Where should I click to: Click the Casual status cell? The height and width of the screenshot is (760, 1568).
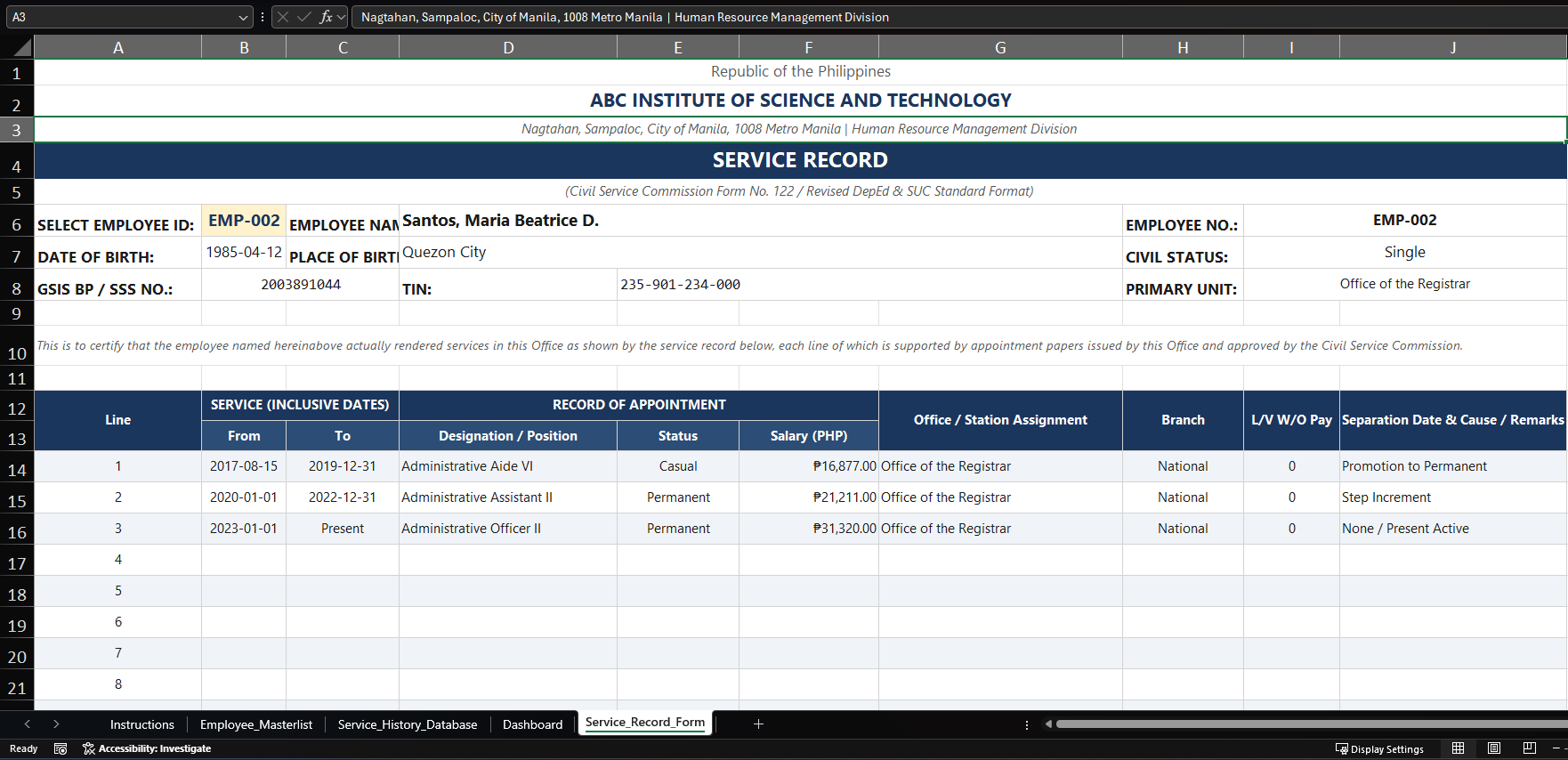(678, 466)
